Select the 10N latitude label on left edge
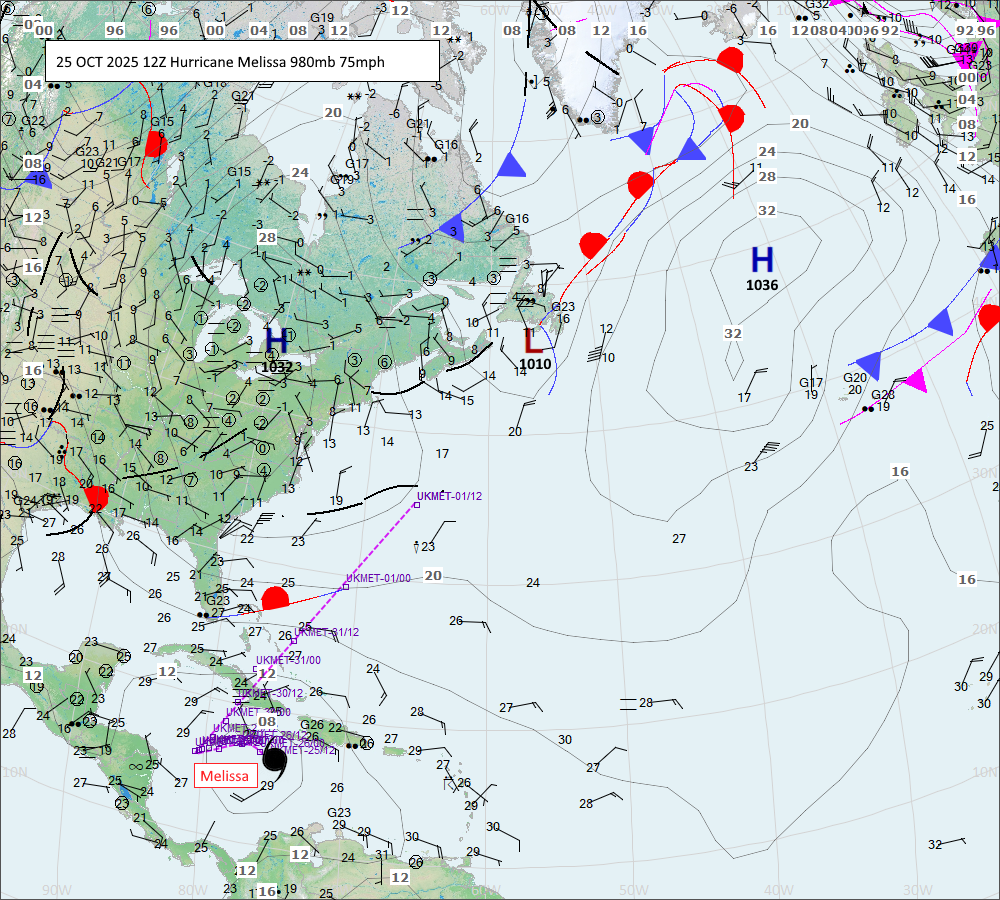The height and width of the screenshot is (900, 1000). click(x=14, y=772)
